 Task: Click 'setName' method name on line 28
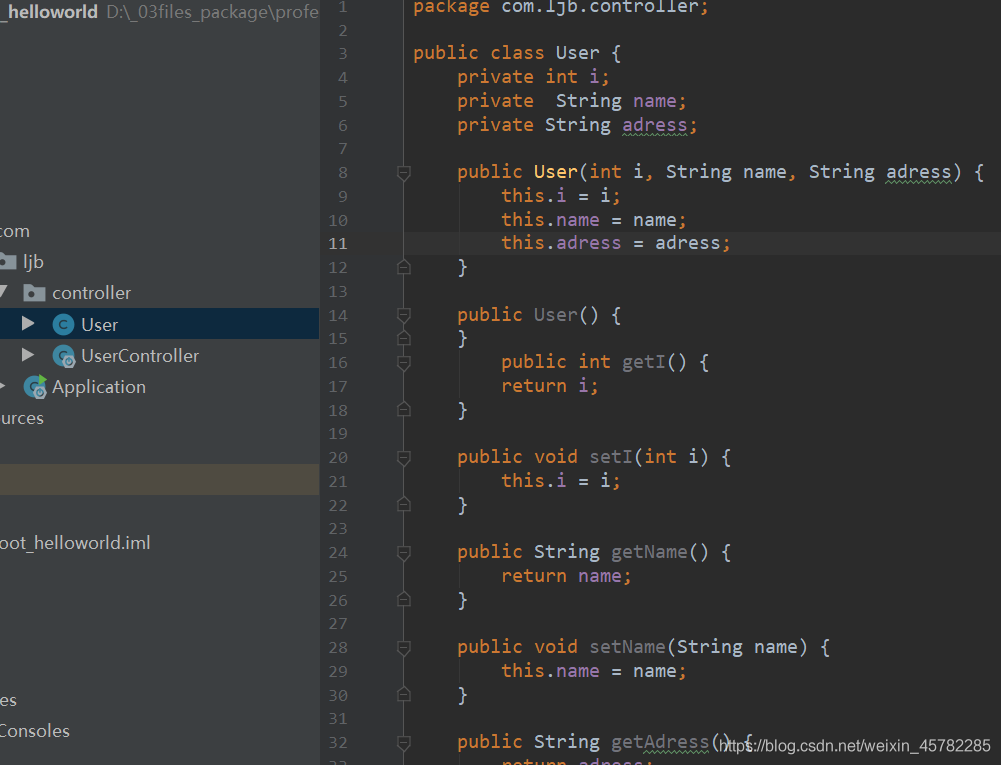pyautogui.click(x=628, y=648)
